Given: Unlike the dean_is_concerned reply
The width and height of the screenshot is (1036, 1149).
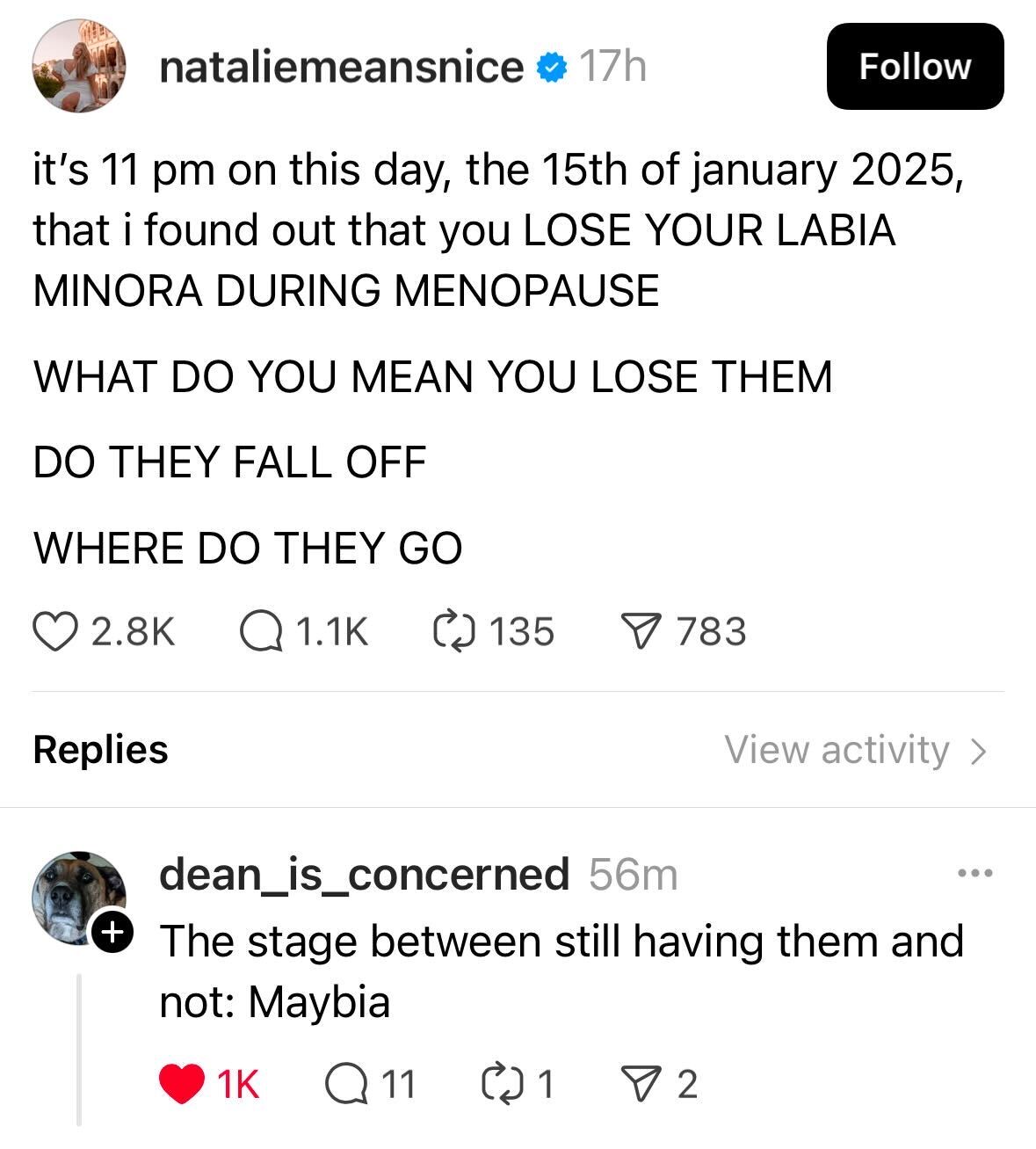Looking at the screenshot, I should point(180,1084).
